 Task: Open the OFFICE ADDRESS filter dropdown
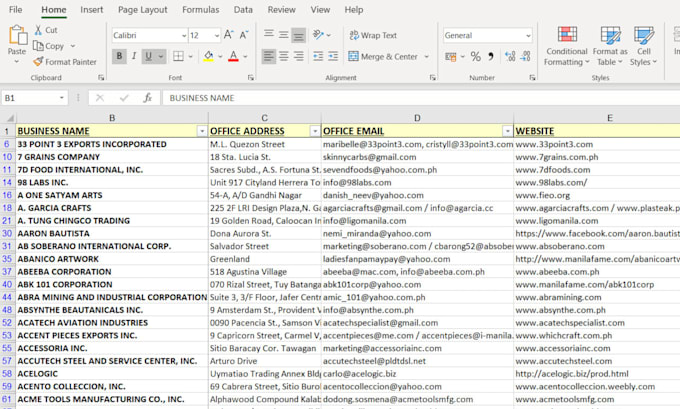(315, 131)
